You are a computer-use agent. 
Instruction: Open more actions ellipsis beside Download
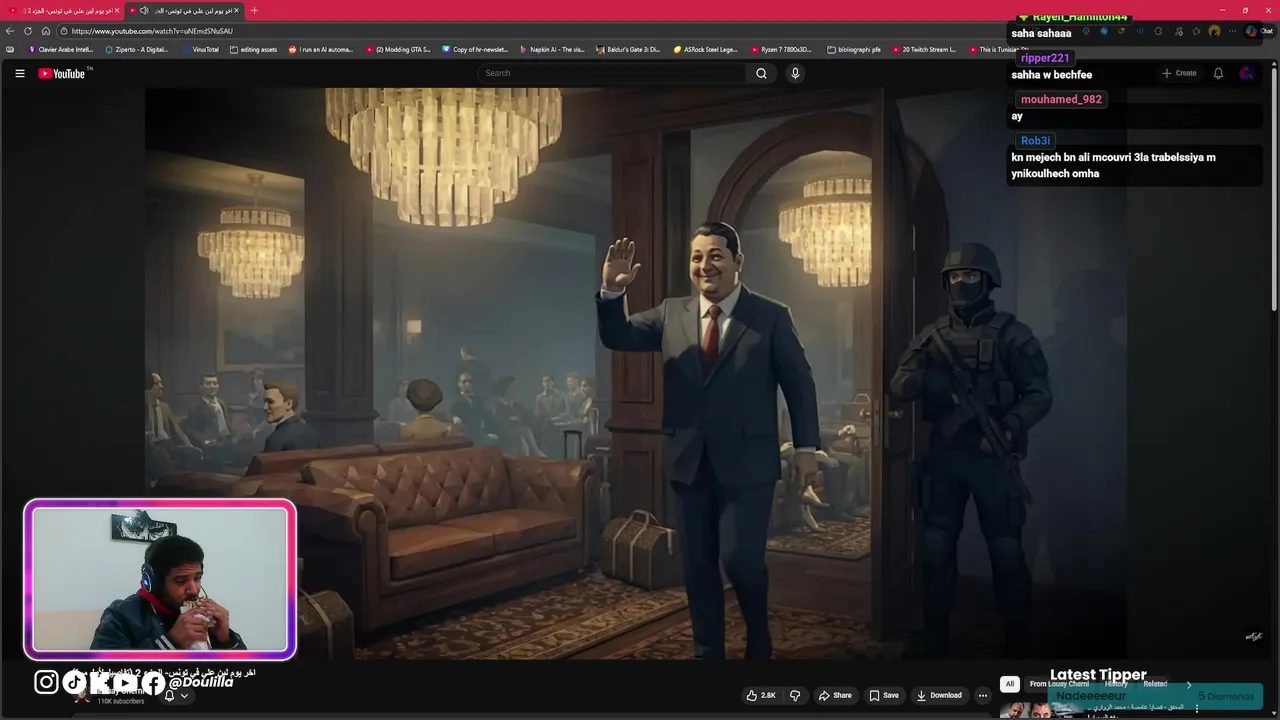click(x=982, y=695)
